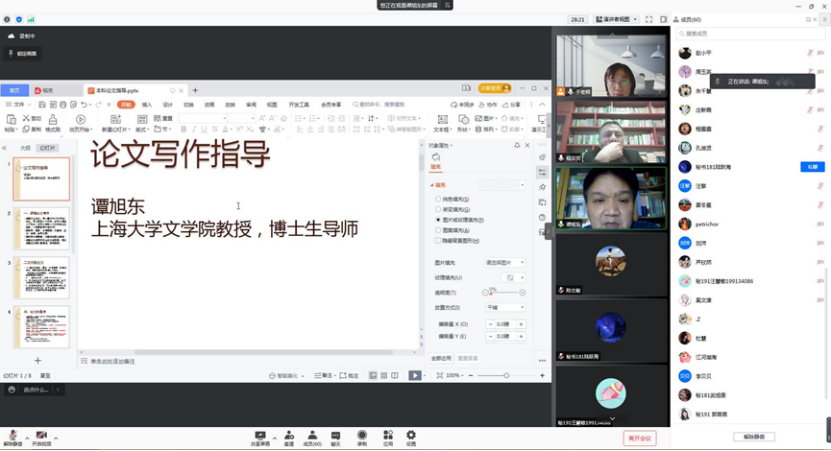Click the Share Screen icon in meeting toolbar

pyautogui.click(x=260, y=435)
